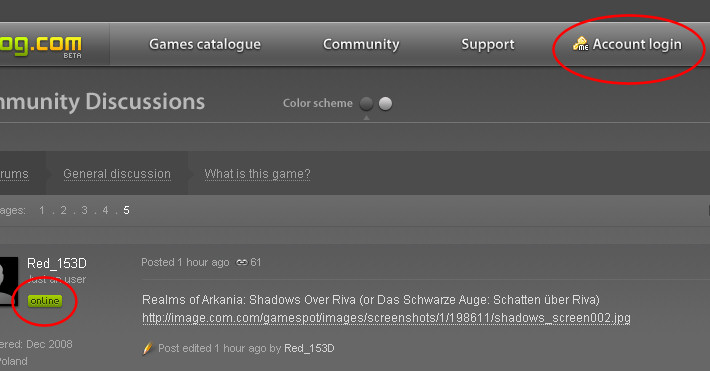710x371 pixels.
Task: Click the Account login link
Action: 637,44
